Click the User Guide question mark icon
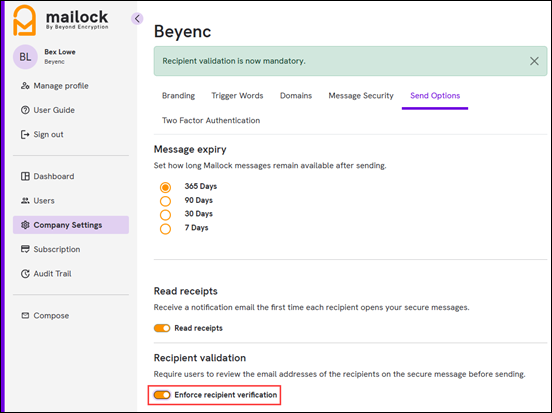 (25, 110)
